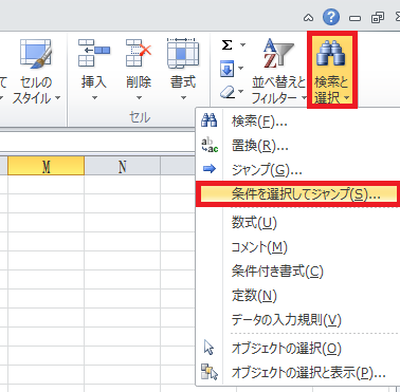Screen dimensions: 400x392
Task: Click the blue Help question mark icon
Action: pos(331,17)
